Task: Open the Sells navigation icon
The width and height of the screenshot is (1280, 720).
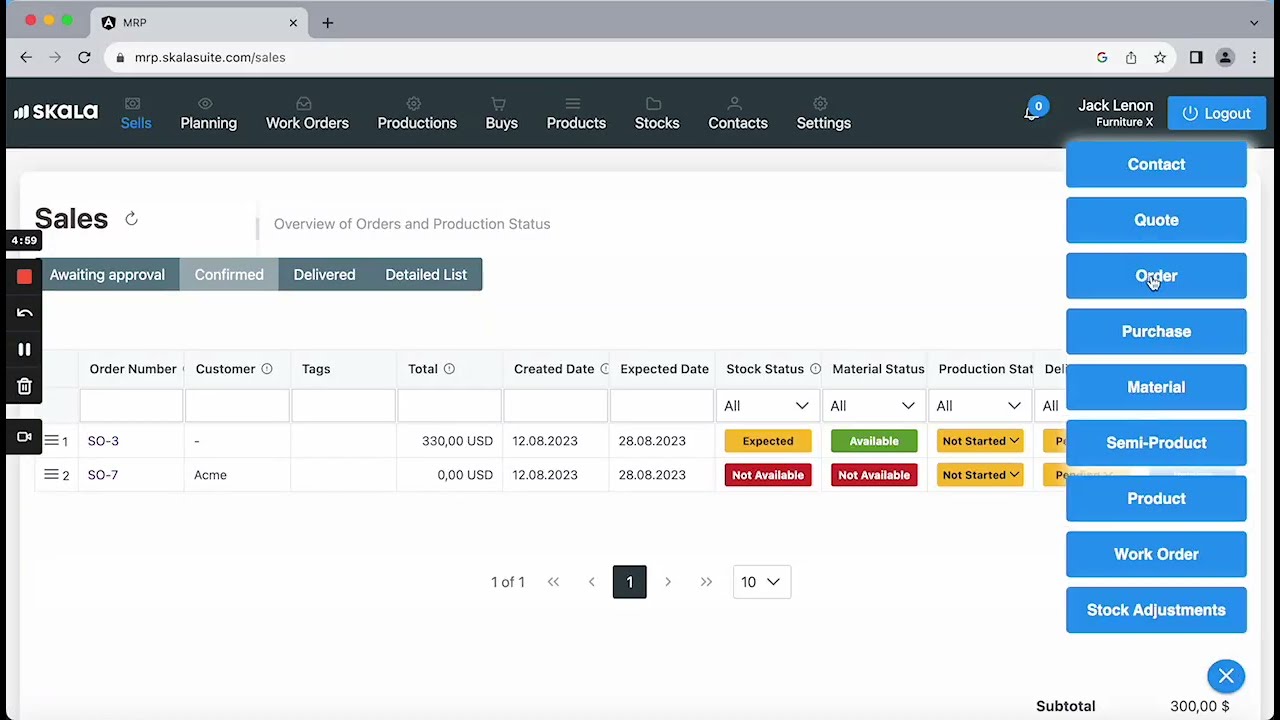Action: pos(132,104)
